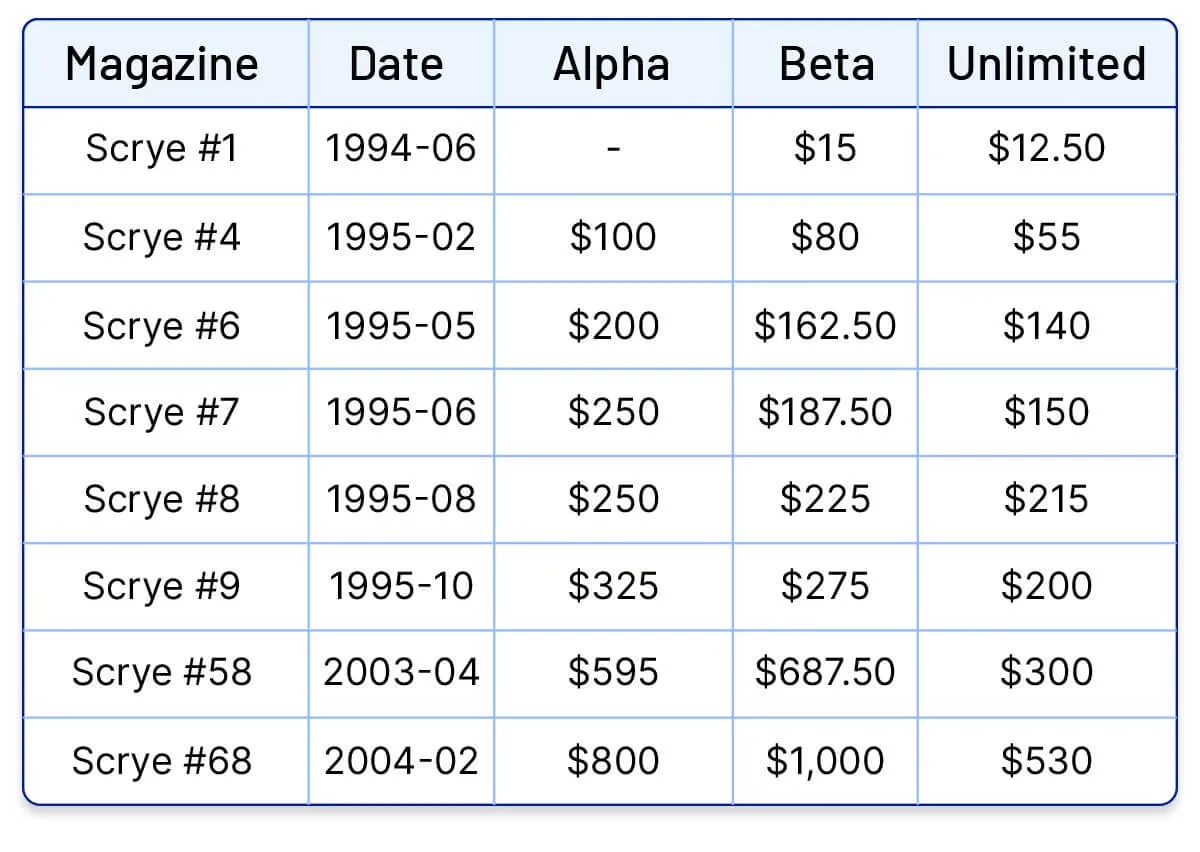Click the Alpha column header
Screen dimensions: 1200x852
pyautogui.click(x=611, y=64)
